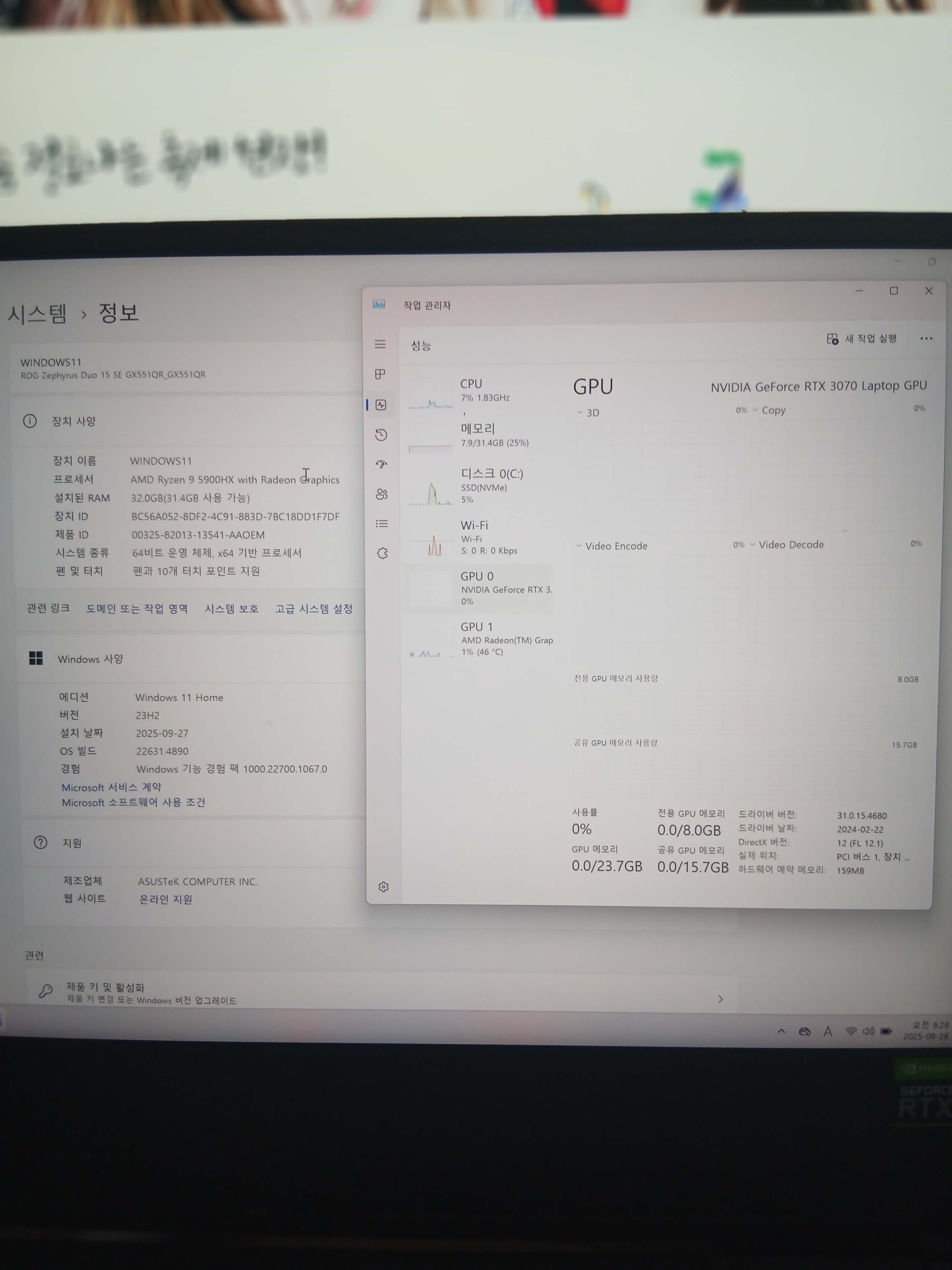The height and width of the screenshot is (1270, 952).
Task: Open Microsoft services agreement link
Action: click(111, 787)
